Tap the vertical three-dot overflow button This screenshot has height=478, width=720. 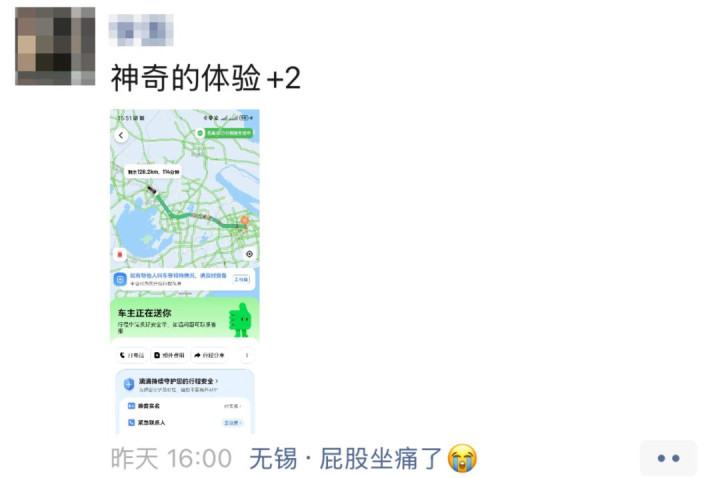247,355
